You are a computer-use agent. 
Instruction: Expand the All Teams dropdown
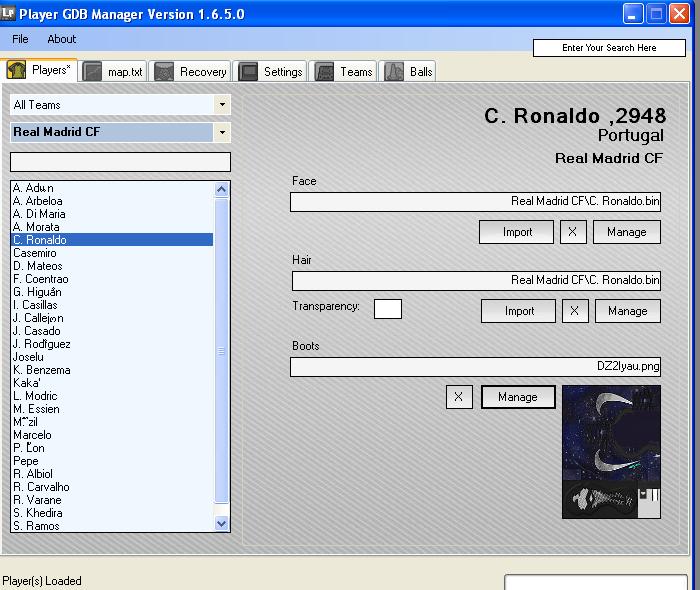click(x=222, y=105)
